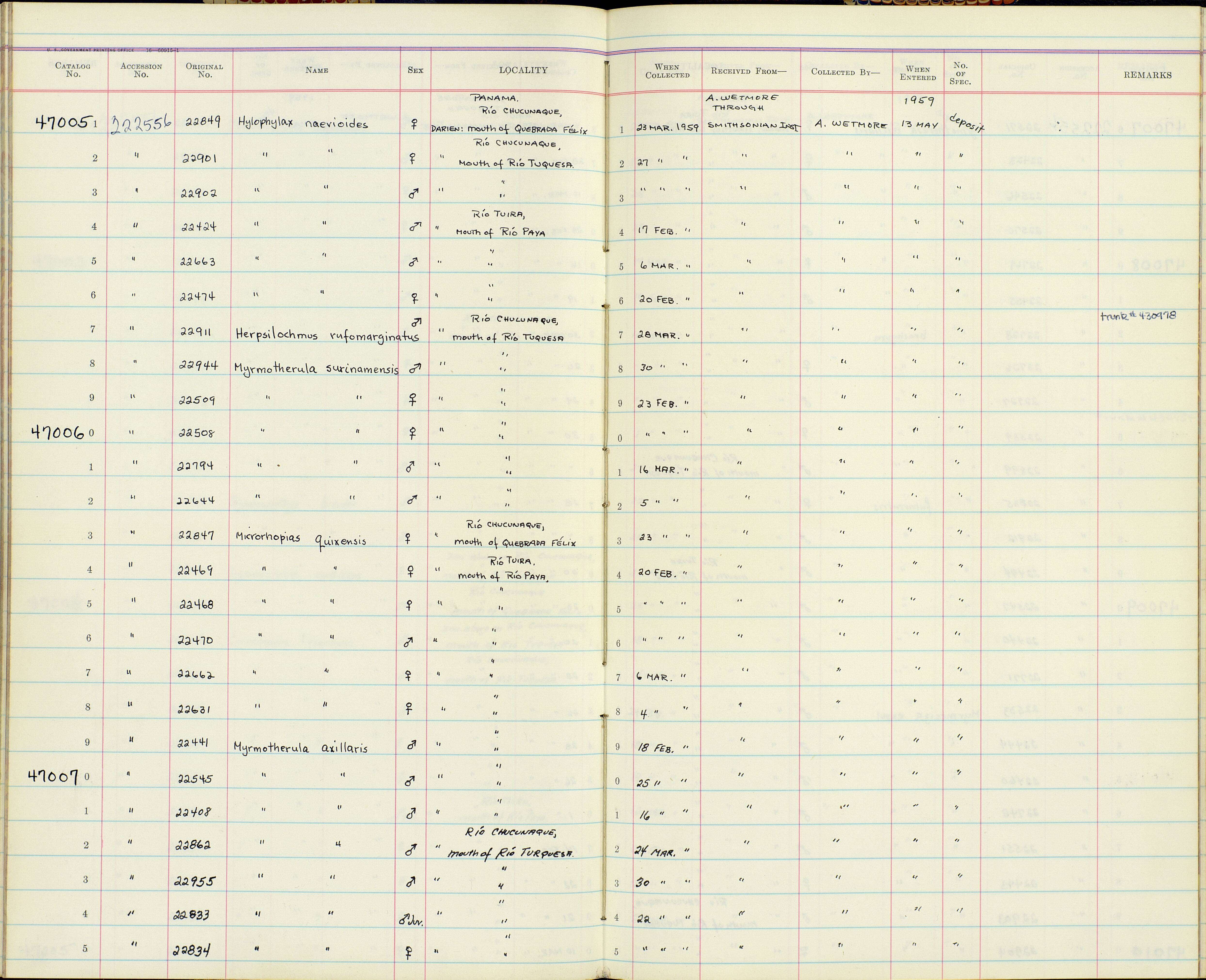1206x980 pixels.
Task: Click 'A. Wetmore' in Collected By column
Action: tap(850, 125)
